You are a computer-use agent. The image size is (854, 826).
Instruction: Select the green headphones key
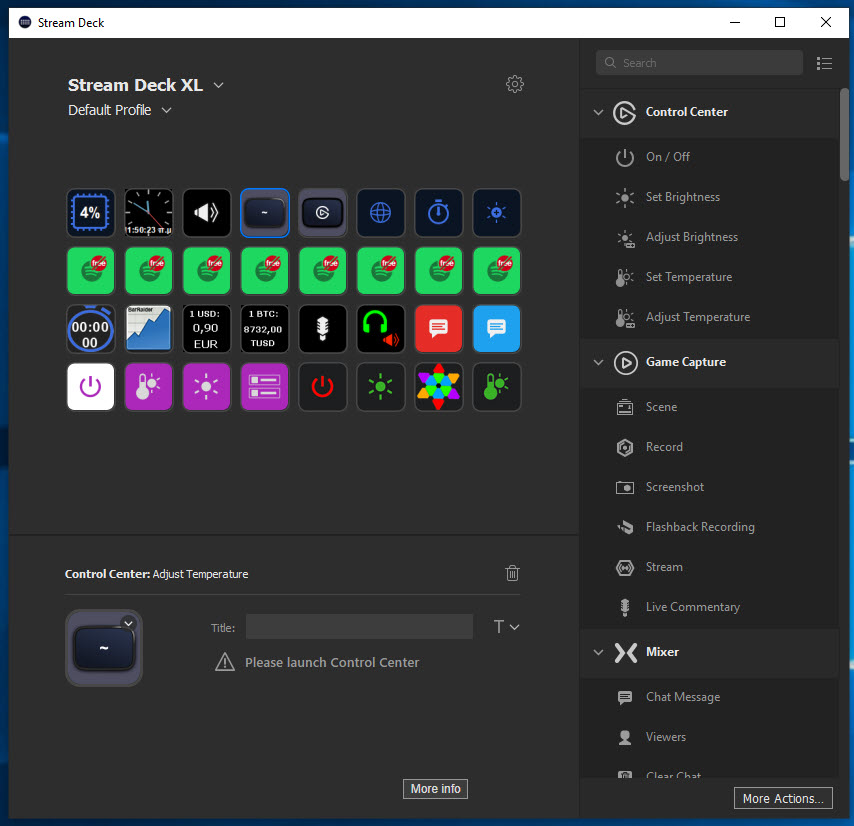[x=381, y=328]
